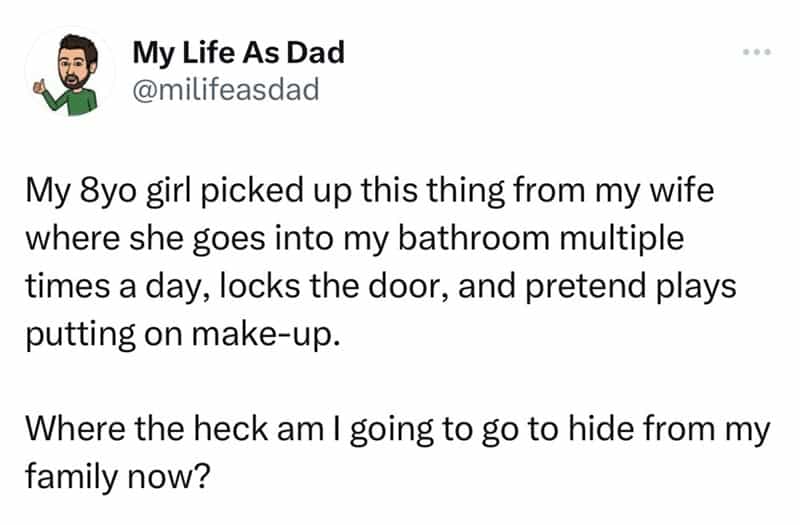Click the @milifeasdad handle
Image resolution: width=800 pixels, height=525 pixels.
coord(224,90)
